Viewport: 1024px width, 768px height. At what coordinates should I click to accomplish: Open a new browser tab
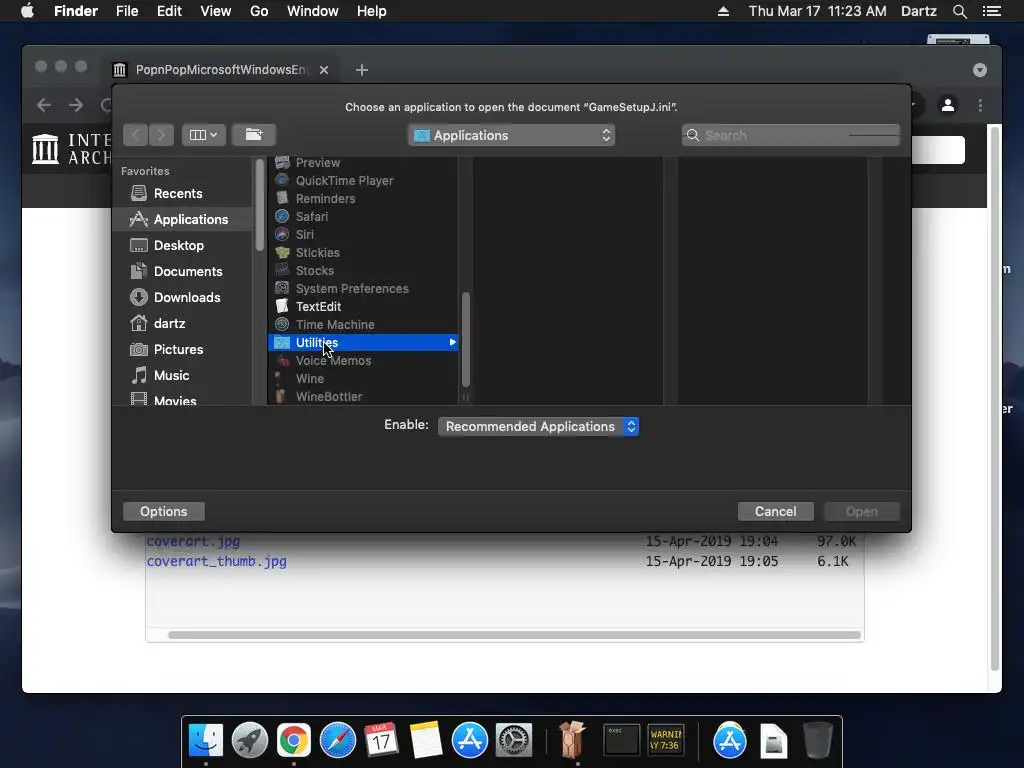pyautogui.click(x=362, y=70)
